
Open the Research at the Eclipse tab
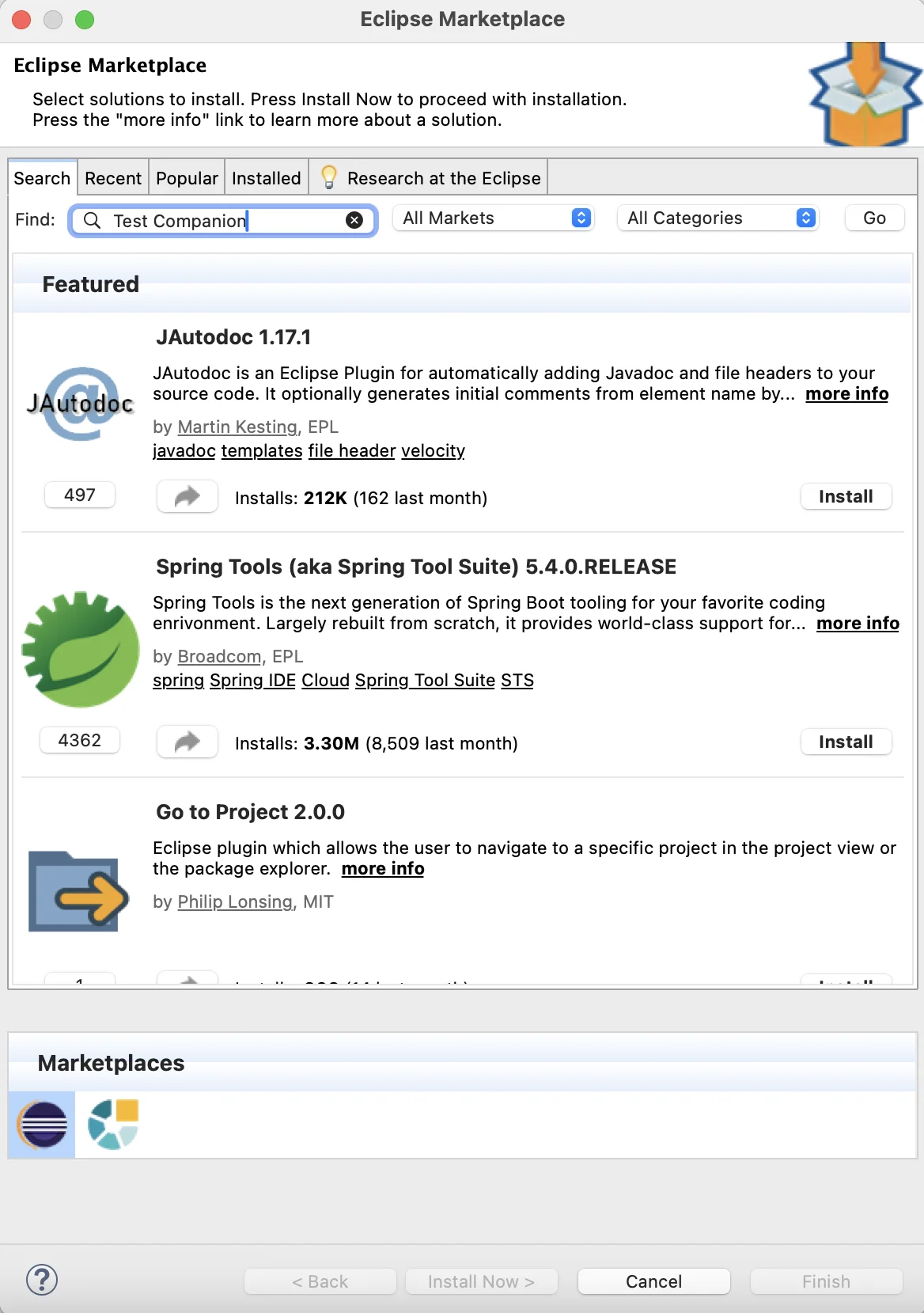[x=428, y=178]
